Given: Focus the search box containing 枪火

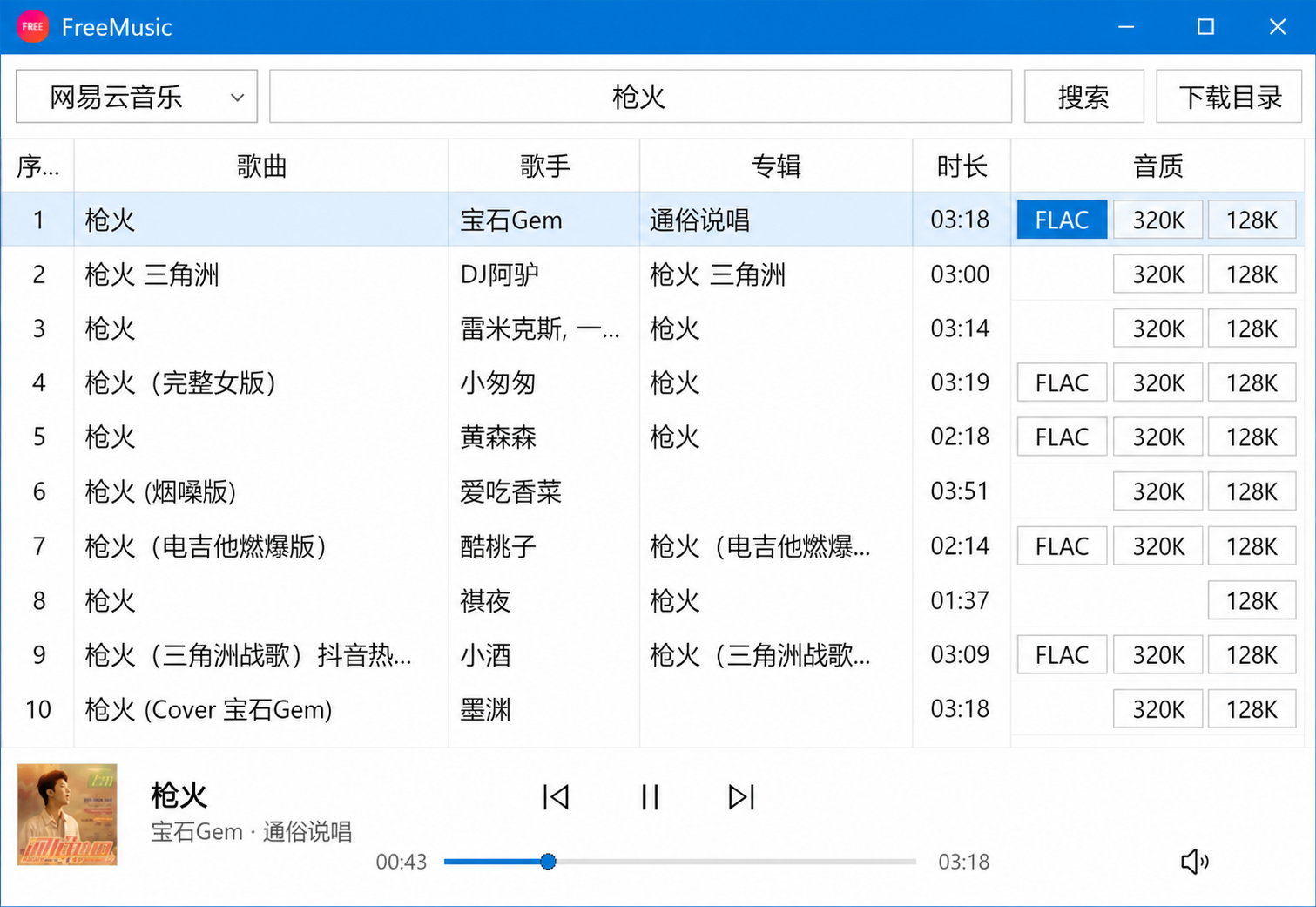Looking at the screenshot, I should point(640,97).
